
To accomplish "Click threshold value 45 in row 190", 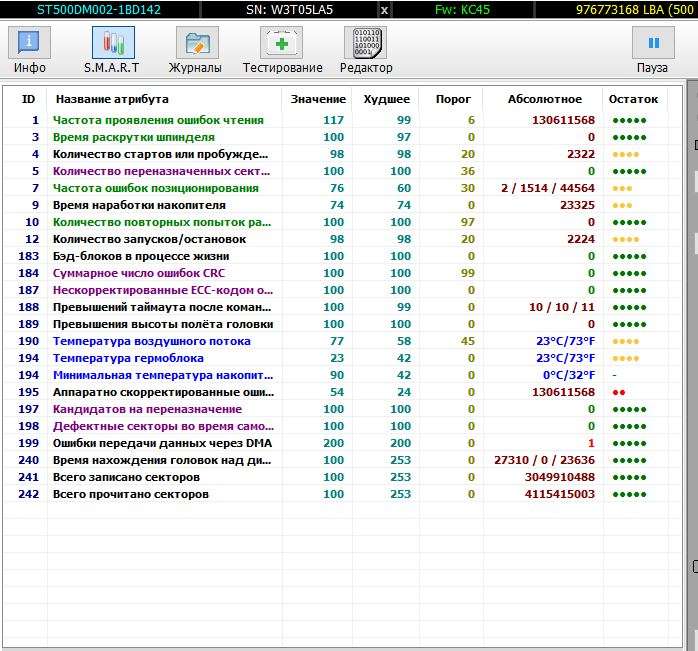I will coord(467,341).
